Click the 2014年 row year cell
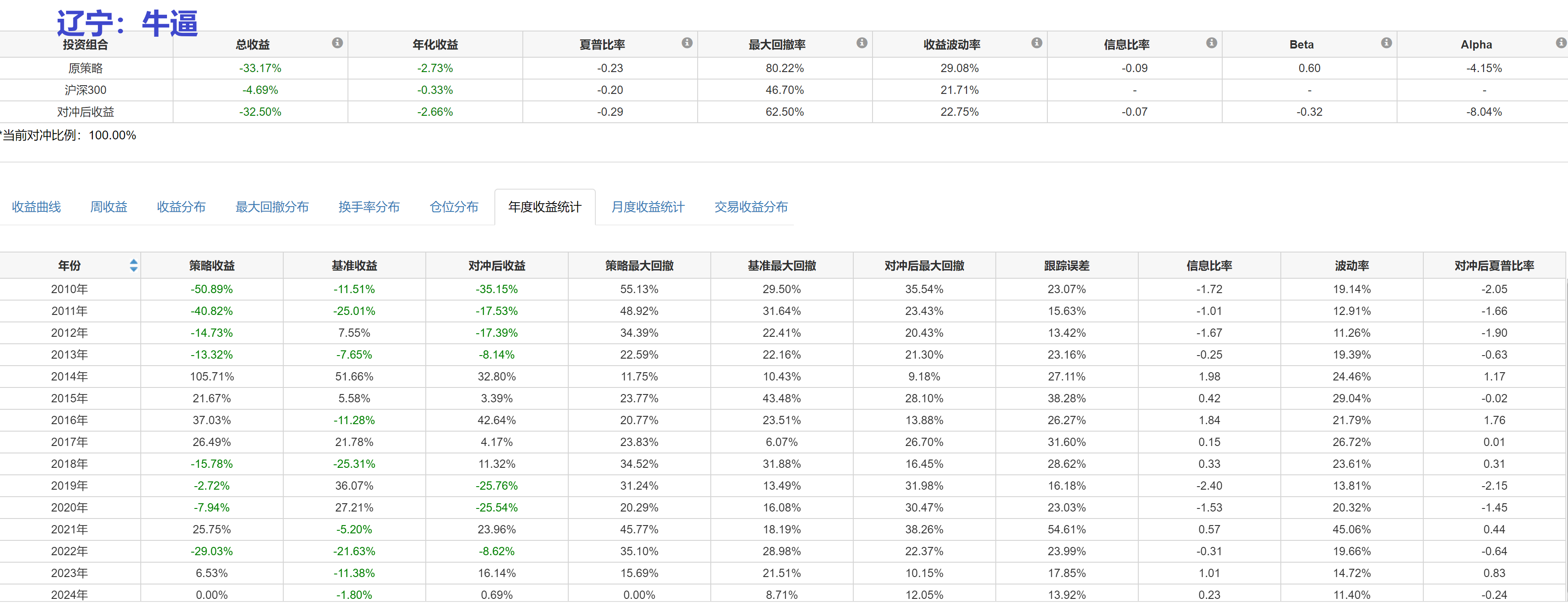The image size is (1568, 605). tap(70, 377)
